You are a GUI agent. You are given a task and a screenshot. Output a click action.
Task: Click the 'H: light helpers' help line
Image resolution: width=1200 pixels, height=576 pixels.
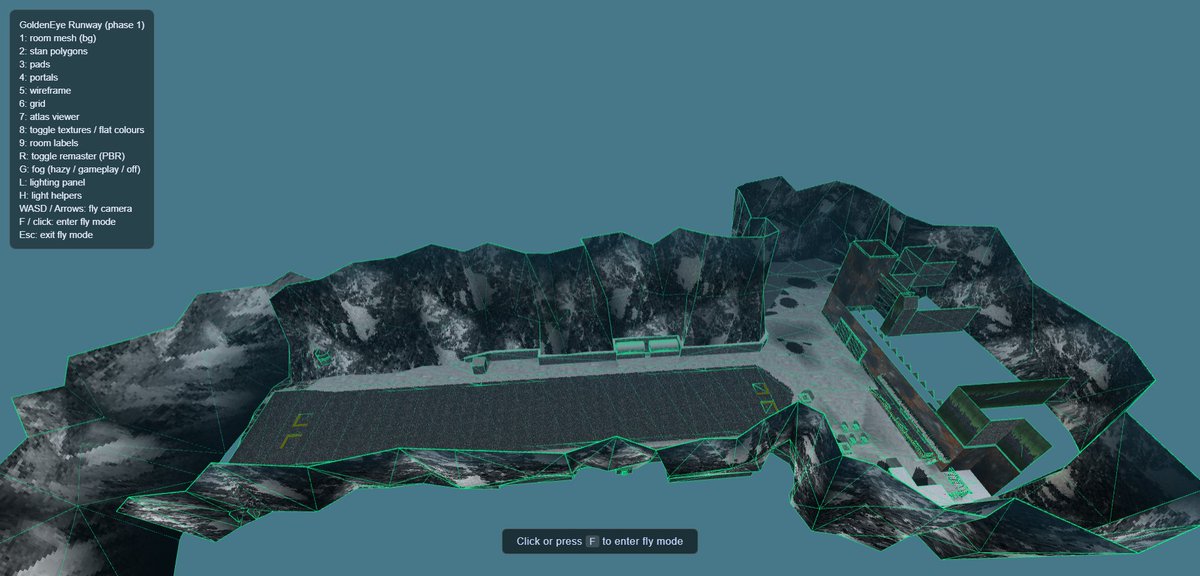[x=50, y=195]
